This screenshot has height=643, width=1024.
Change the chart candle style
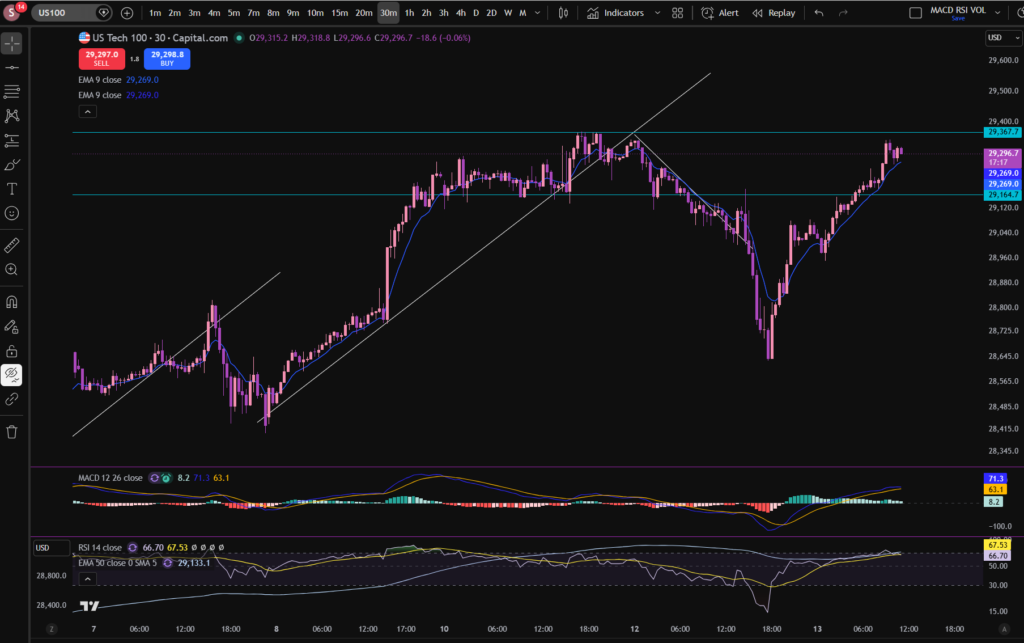pyautogui.click(x=564, y=12)
